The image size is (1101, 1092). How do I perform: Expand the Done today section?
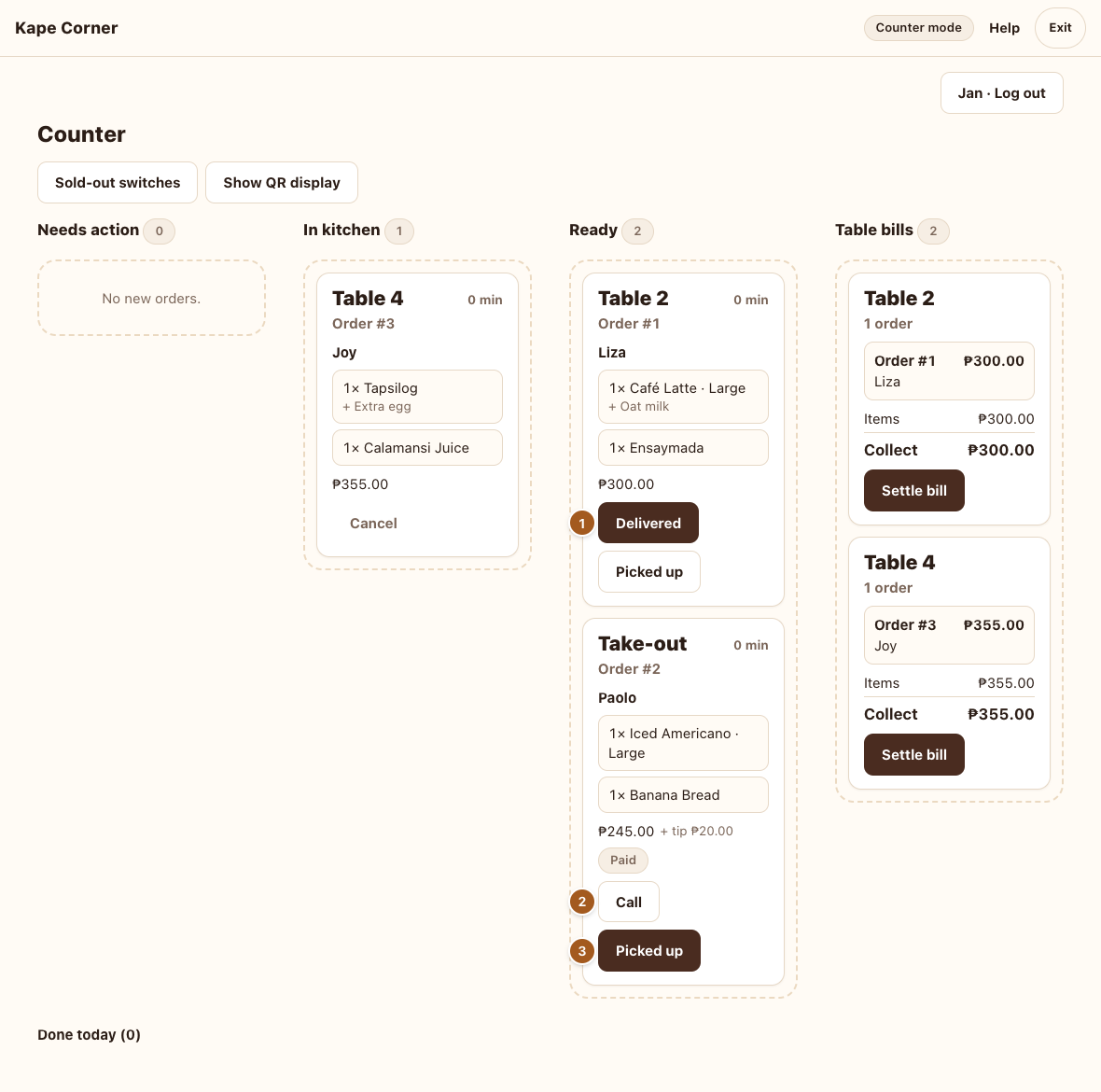90,1034
